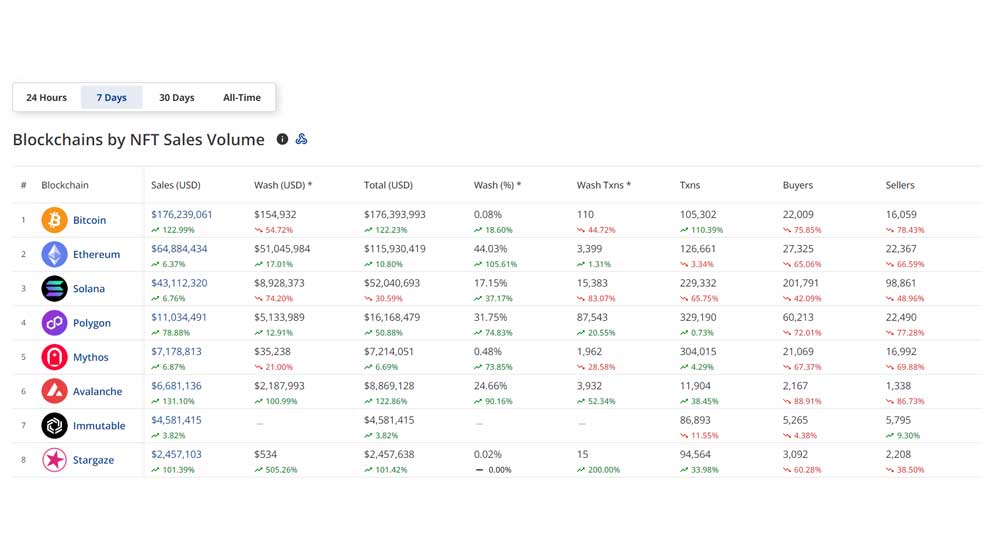Click Stargaze sales value $2,457,103
This screenshot has width=984, height=554.
pos(176,454)
